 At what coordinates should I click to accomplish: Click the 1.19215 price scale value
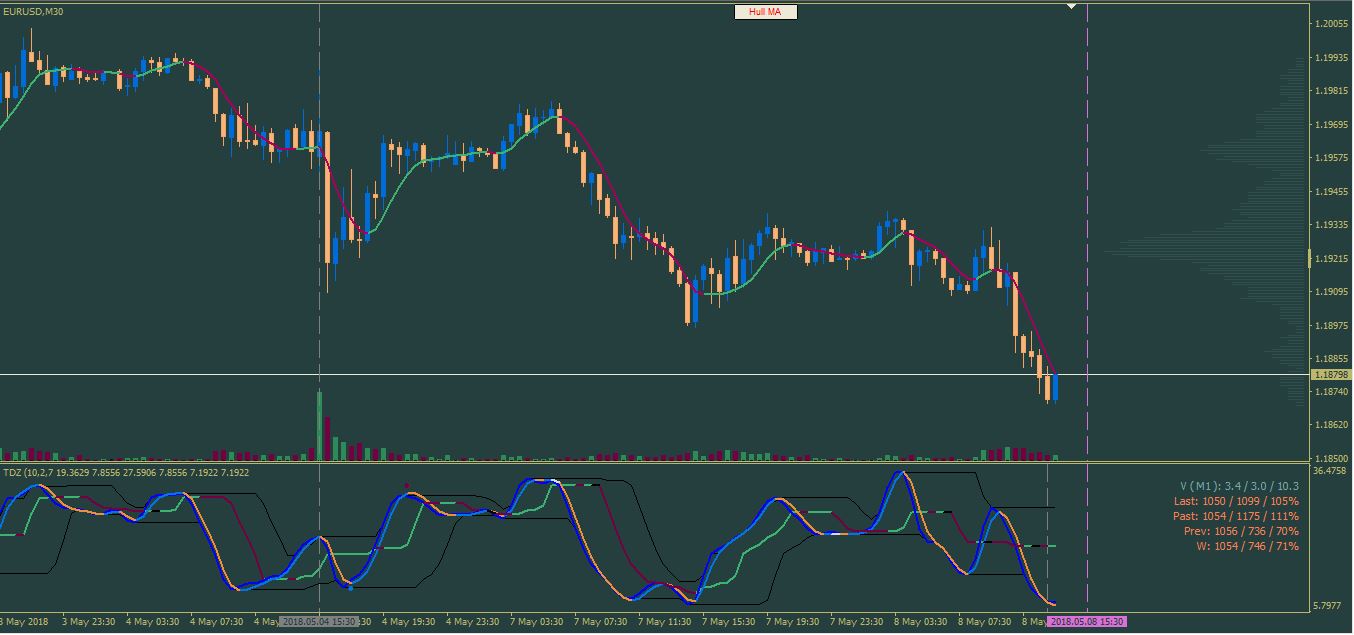[x=1332, y=259]
